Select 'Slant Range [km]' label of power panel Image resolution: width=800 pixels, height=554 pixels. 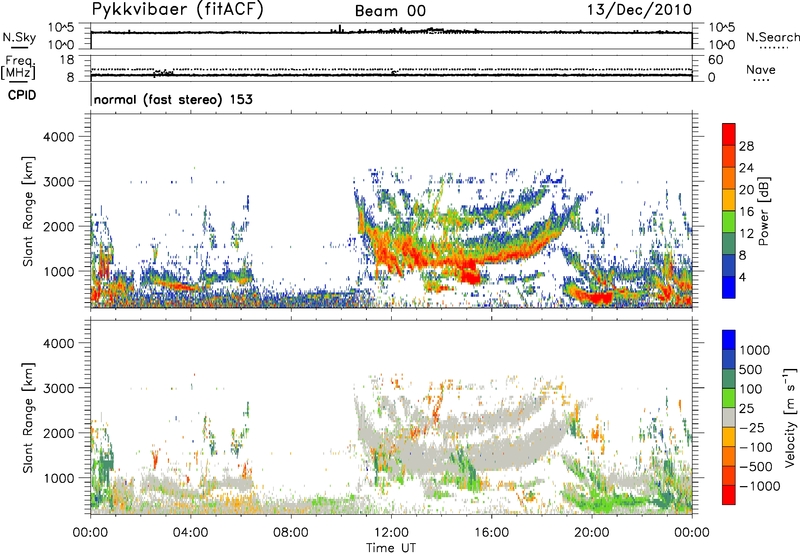click(28, 211)
